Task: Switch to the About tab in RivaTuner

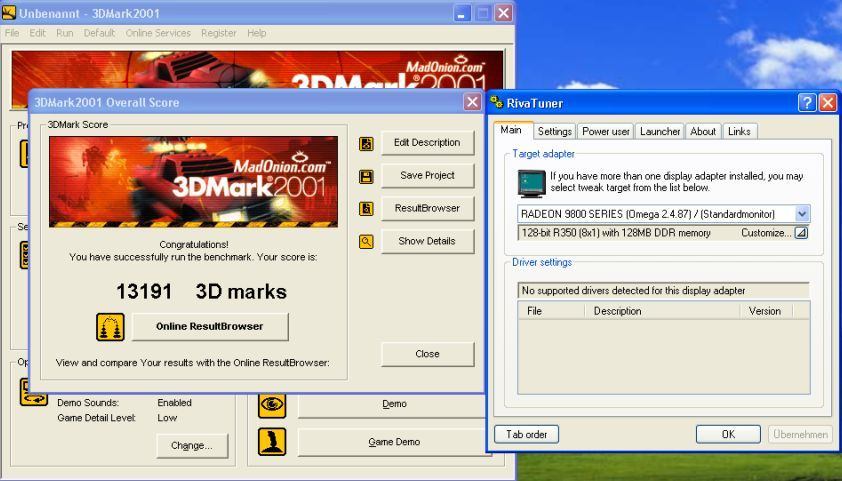Action: pos(703,132)
